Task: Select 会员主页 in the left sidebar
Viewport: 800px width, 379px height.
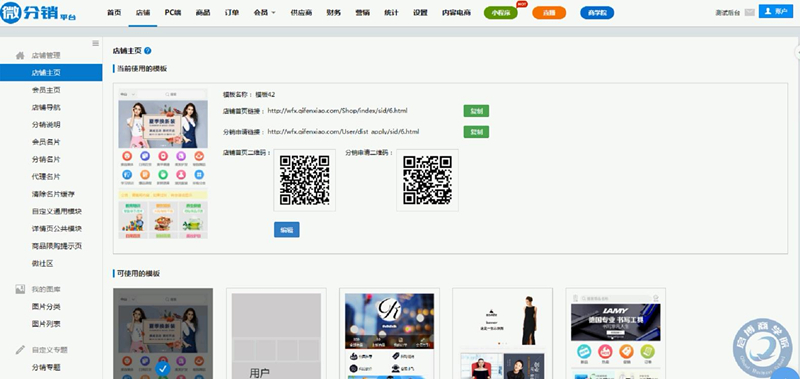Action: [46, 90]
